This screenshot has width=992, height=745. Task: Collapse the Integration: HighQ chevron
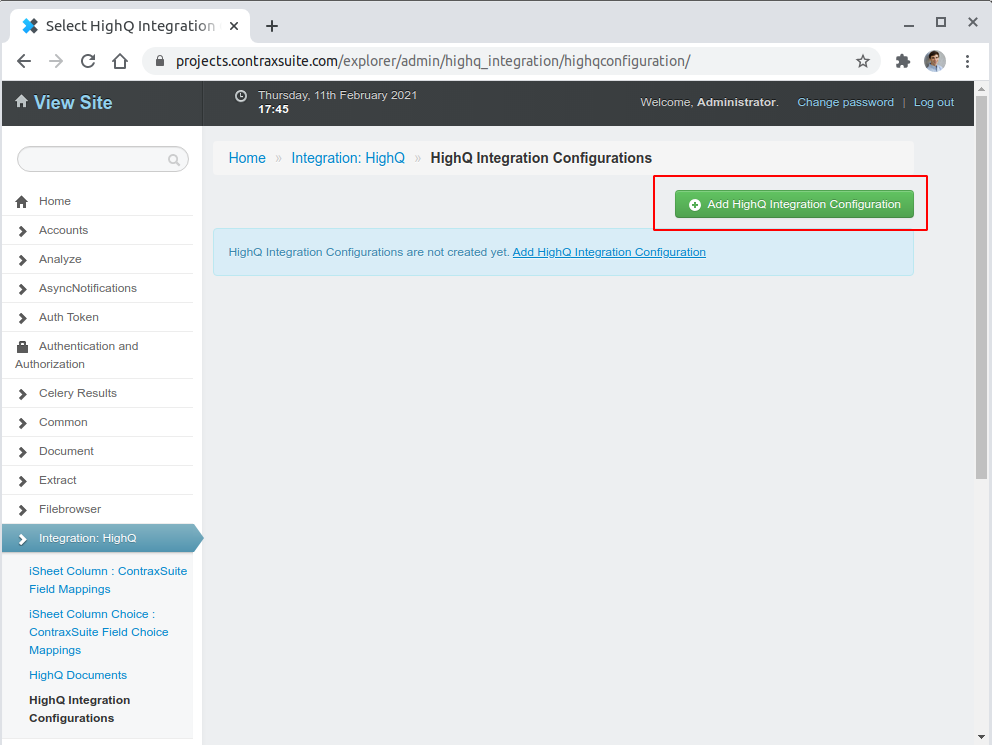point(23,539)
